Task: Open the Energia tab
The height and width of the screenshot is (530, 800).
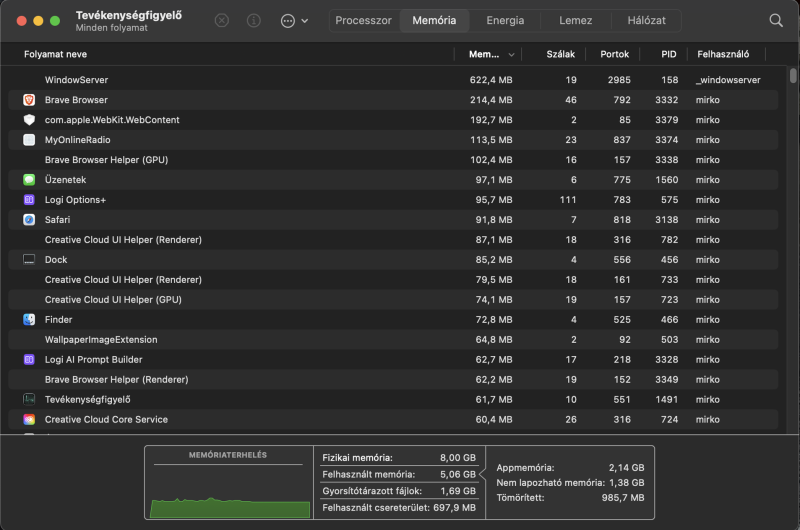Action: [505, 20]
